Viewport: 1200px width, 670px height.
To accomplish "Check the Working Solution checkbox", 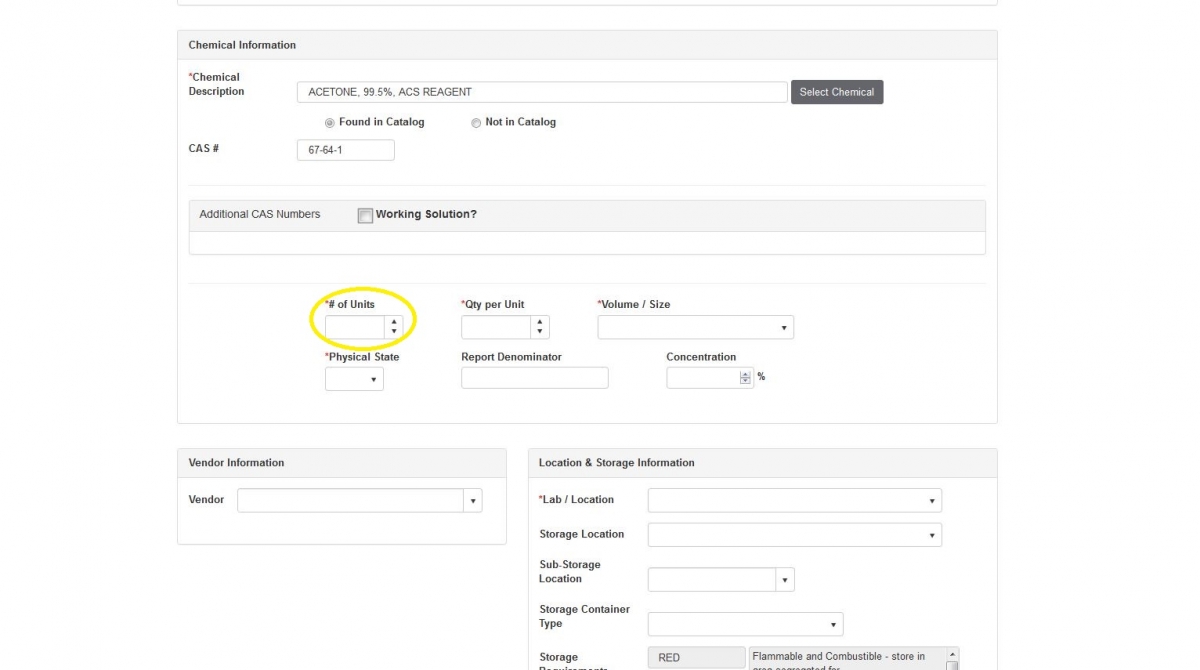I will click(365, 215).
